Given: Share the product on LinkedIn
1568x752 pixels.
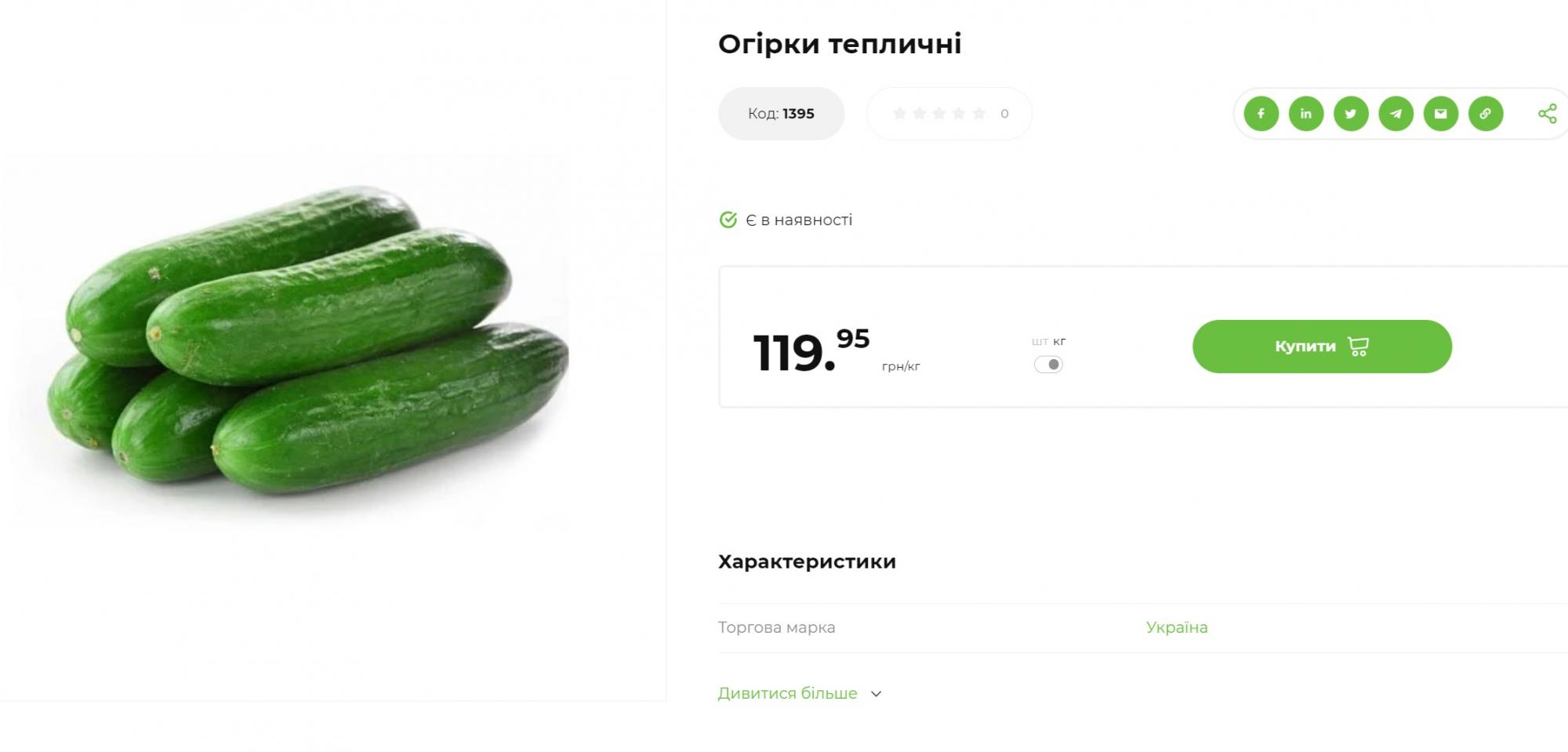Looking at the screenshot, I should tap(1306, 114).
